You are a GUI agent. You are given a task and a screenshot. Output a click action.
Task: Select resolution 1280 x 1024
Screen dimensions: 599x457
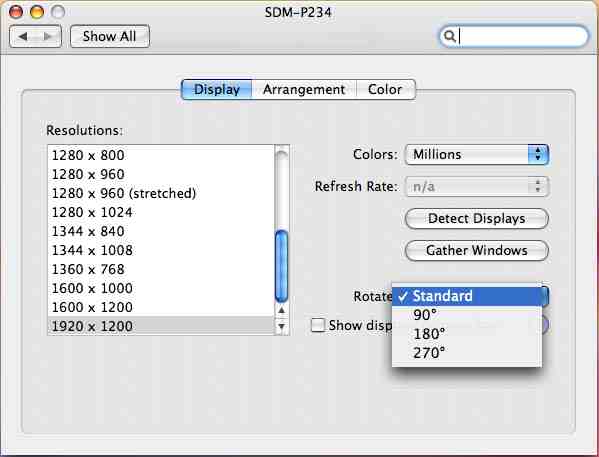click(x=161, y=212)
